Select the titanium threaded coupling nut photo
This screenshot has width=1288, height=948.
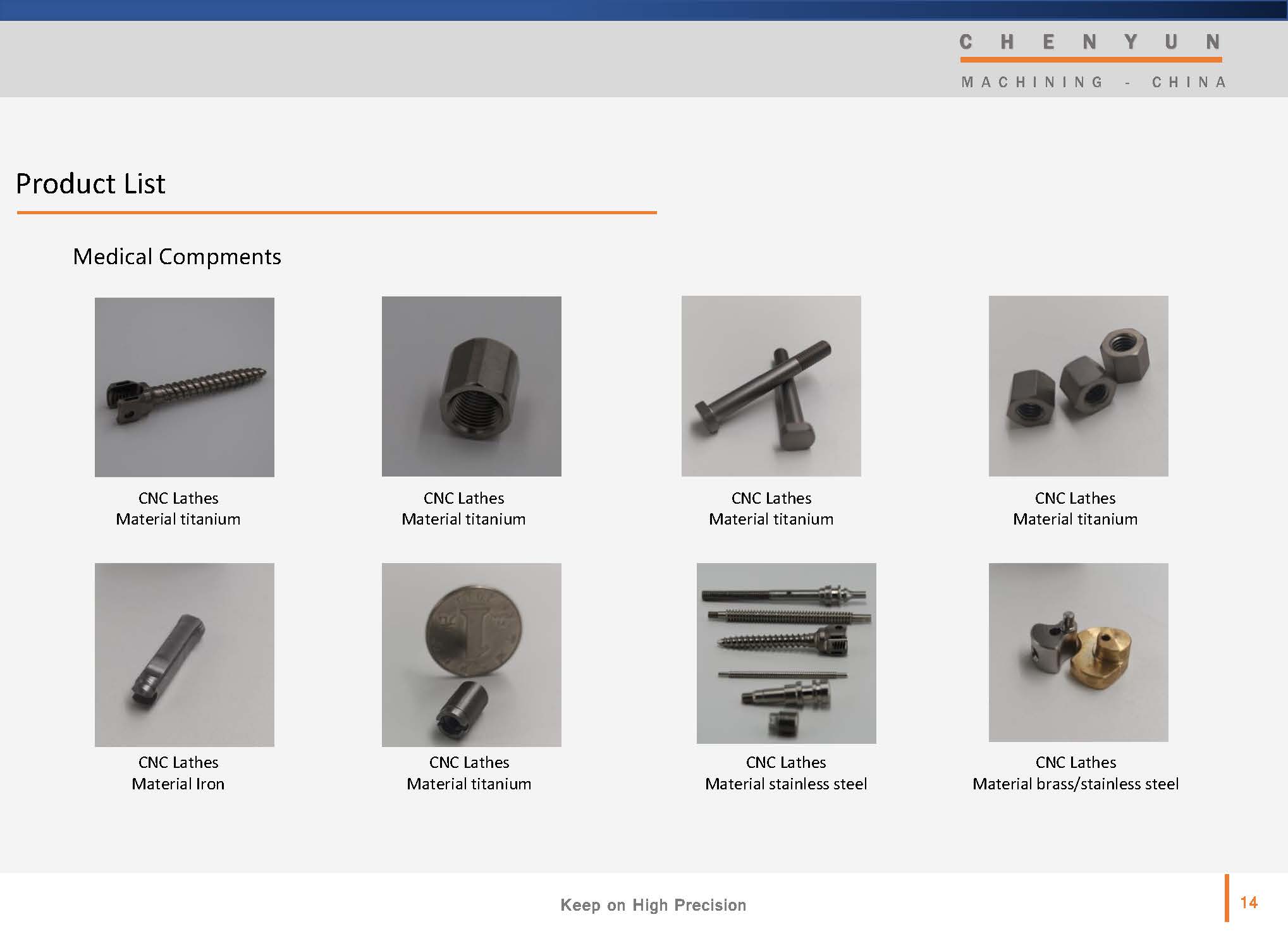pos(472,386)
